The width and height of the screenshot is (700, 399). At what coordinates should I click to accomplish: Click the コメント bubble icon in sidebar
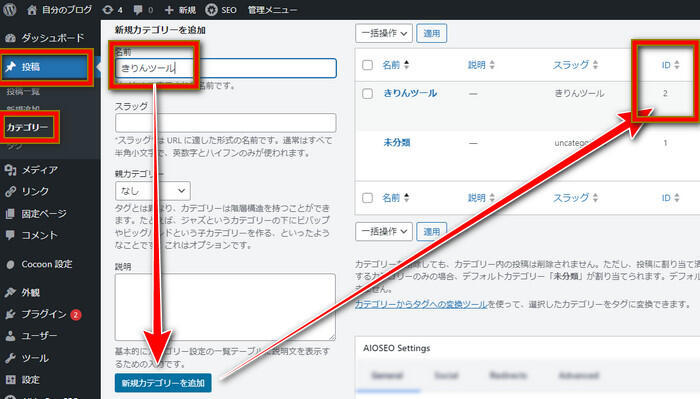pos(10,235)
